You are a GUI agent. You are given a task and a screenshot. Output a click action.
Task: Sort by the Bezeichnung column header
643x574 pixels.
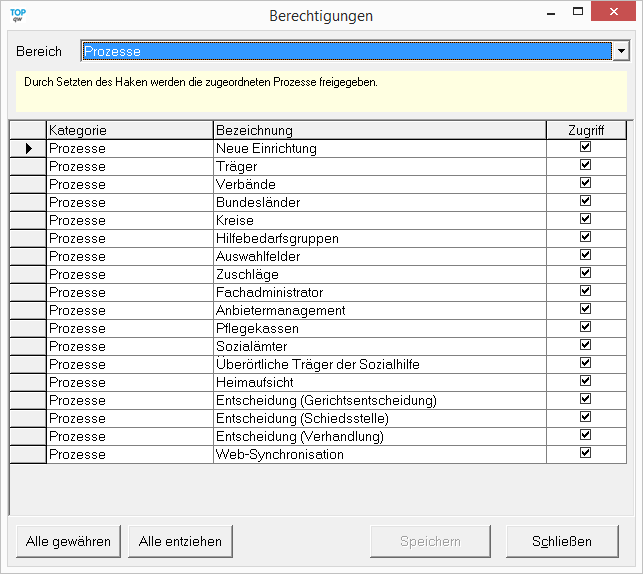(x=379, y=130)
